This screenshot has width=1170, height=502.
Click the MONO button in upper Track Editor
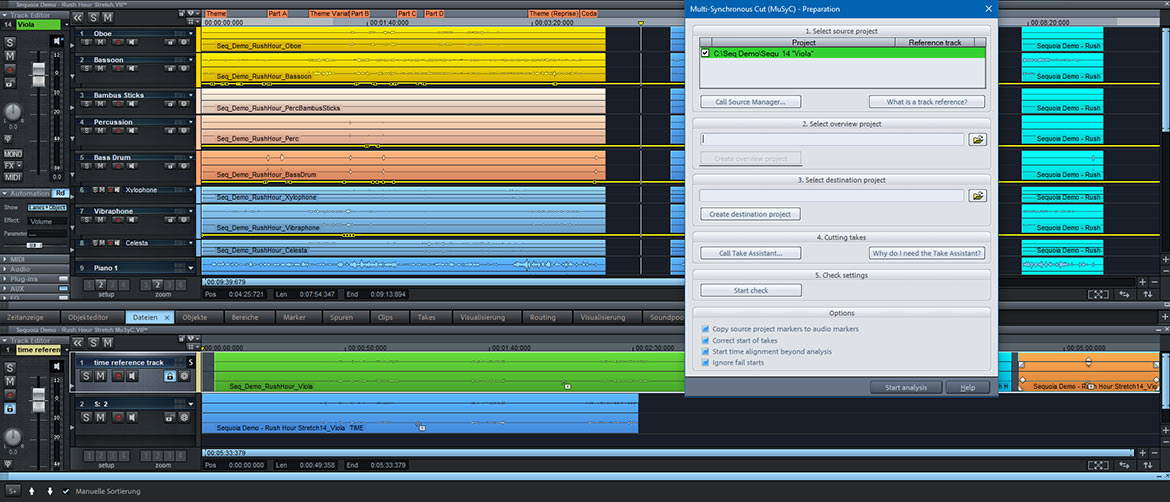[12, 154]
